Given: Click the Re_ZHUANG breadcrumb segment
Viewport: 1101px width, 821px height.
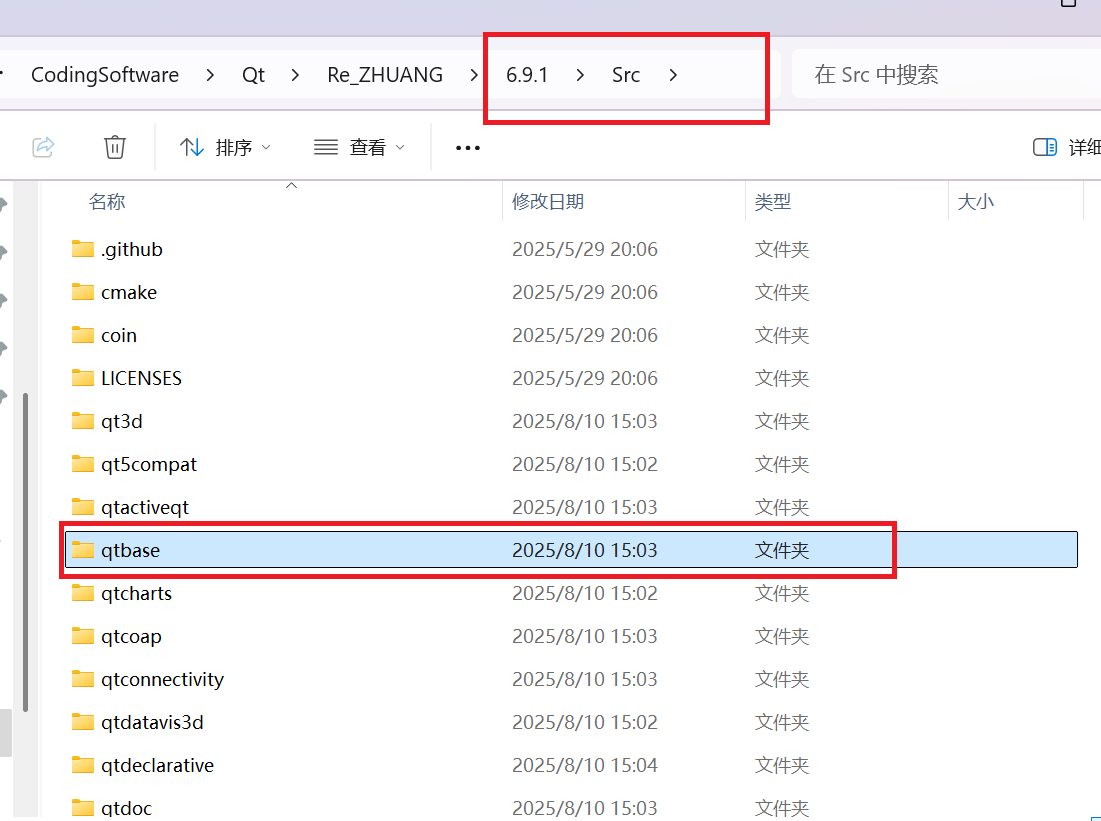Looking at the screenshot, I should point(385,74).
